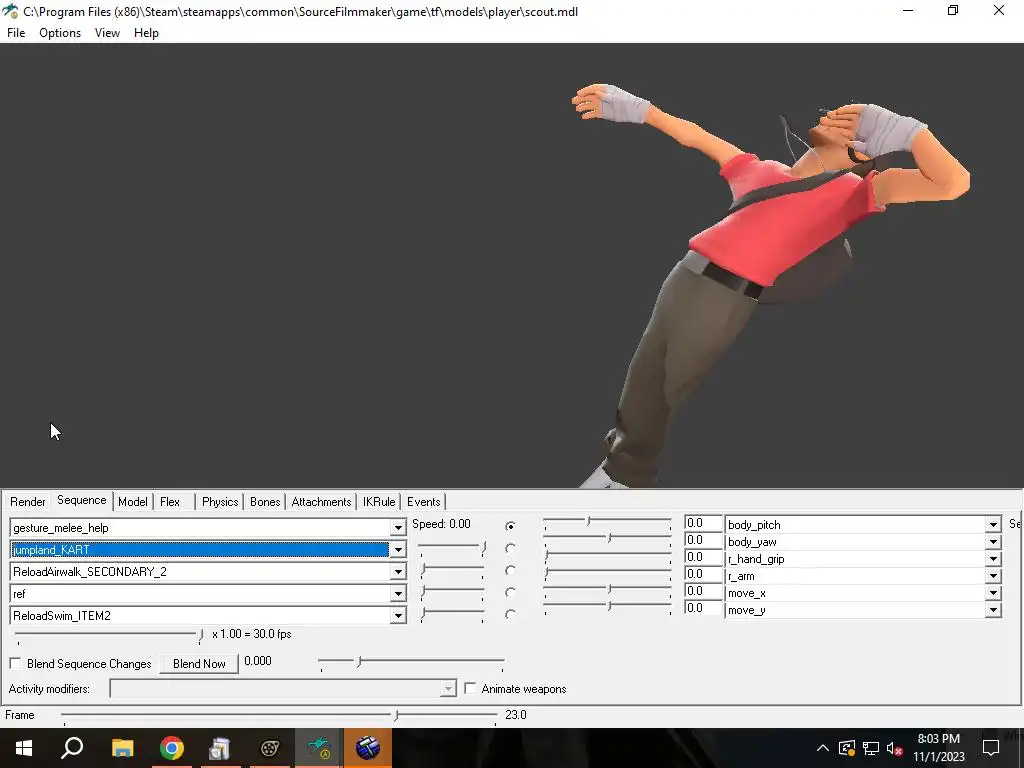Select radio button for ref row

pos(510,592)
